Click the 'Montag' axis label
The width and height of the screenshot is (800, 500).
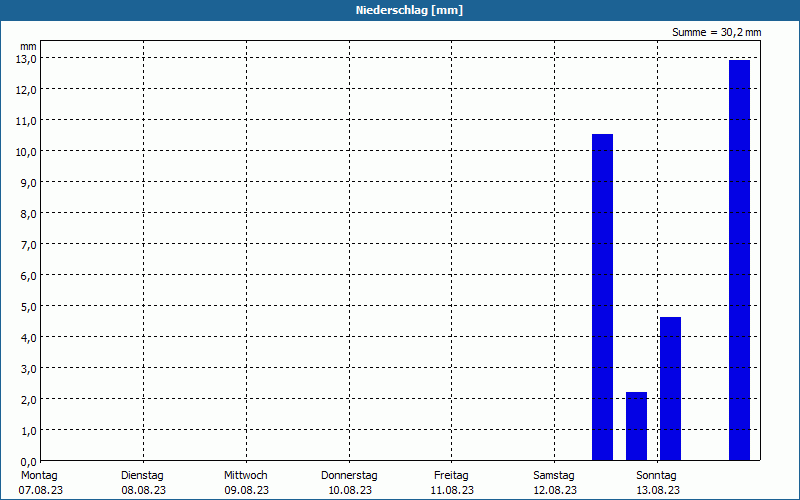coord(39,475)
